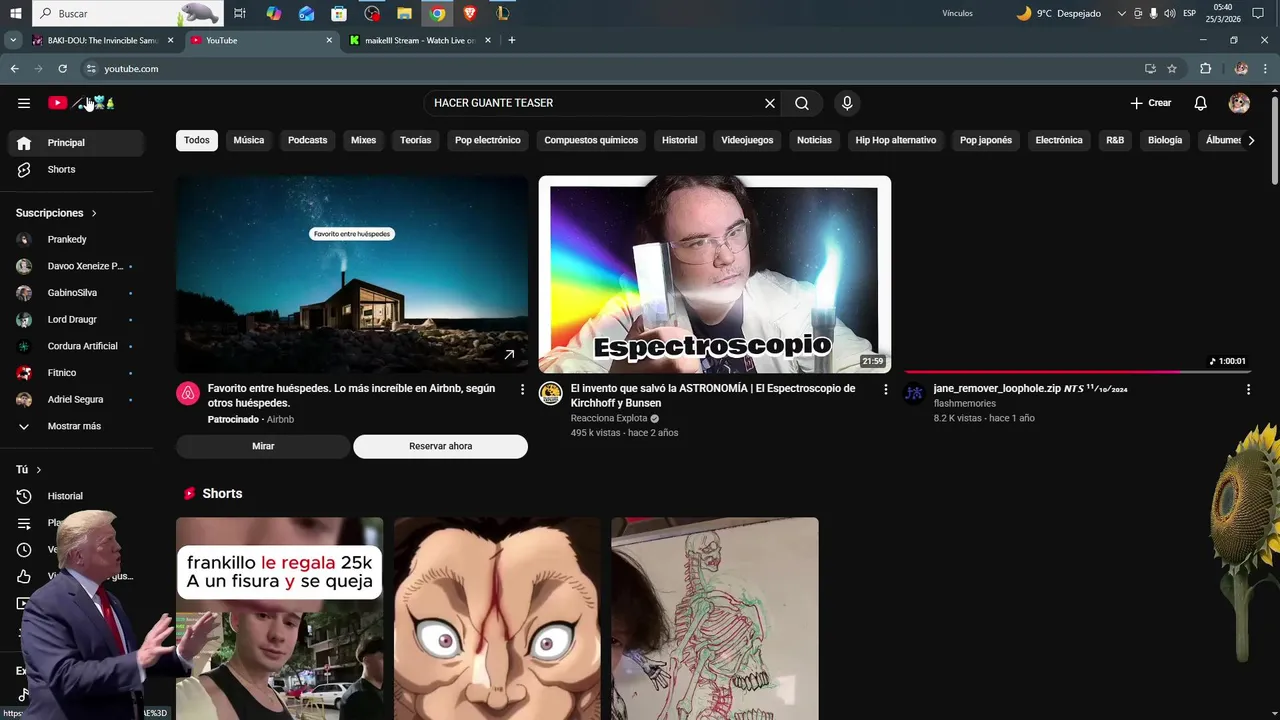1280x720 pixels.
Task: Open the account avatar menu
Action: [1239, 103]
